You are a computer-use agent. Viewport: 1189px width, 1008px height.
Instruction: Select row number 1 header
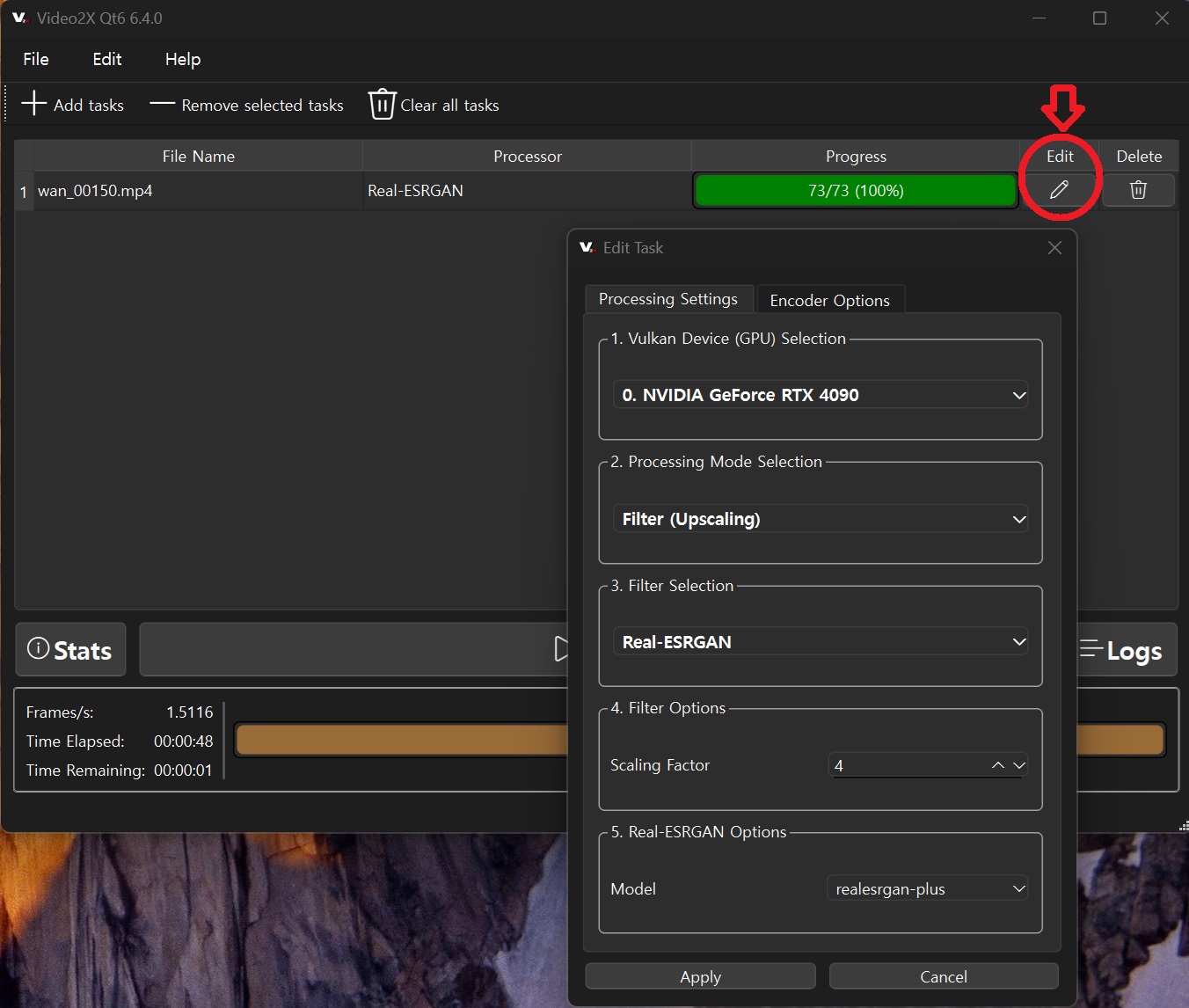pyautogui.click(x=24, y=191)
